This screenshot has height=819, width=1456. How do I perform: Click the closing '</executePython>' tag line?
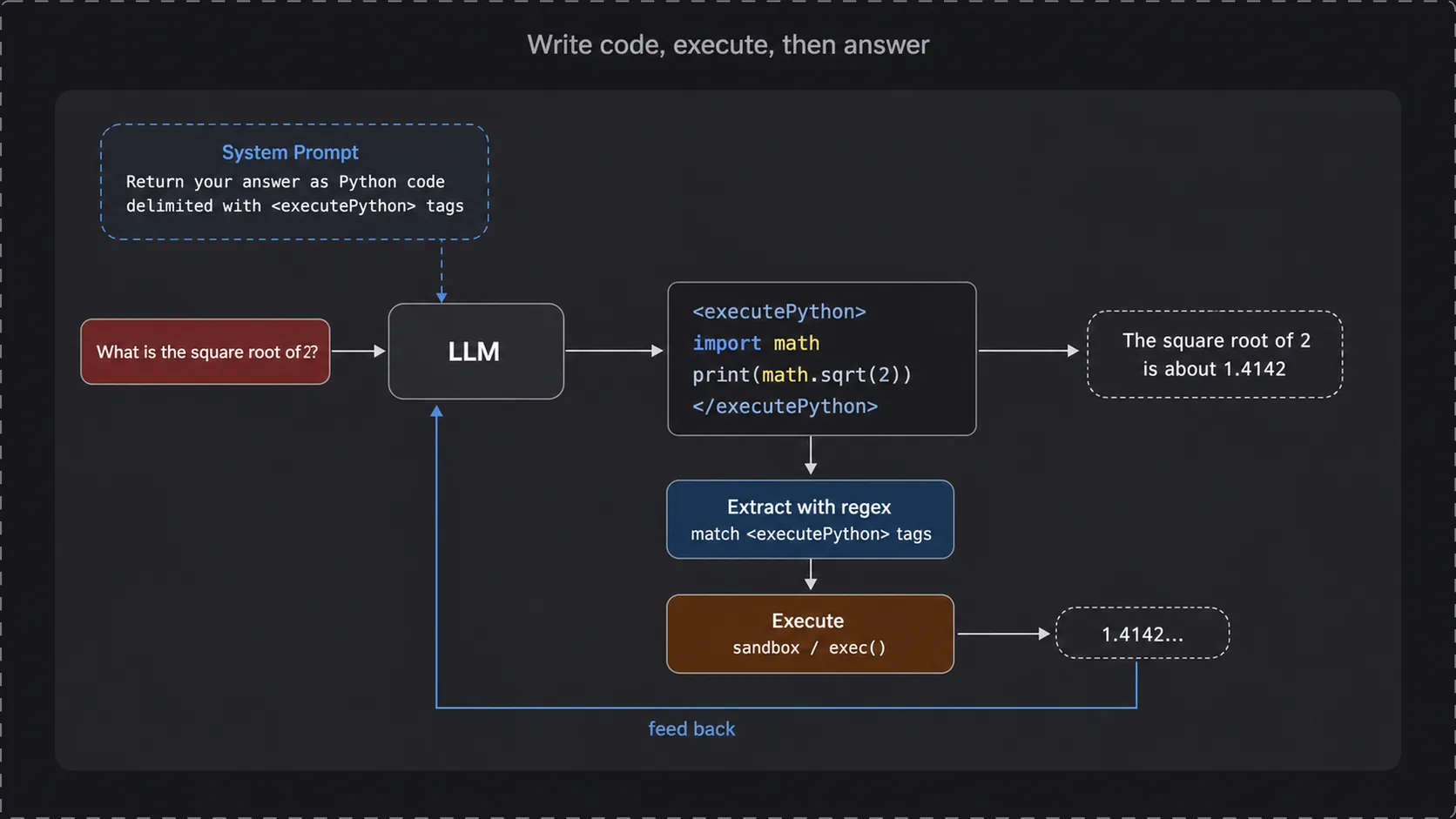point(785,406)
